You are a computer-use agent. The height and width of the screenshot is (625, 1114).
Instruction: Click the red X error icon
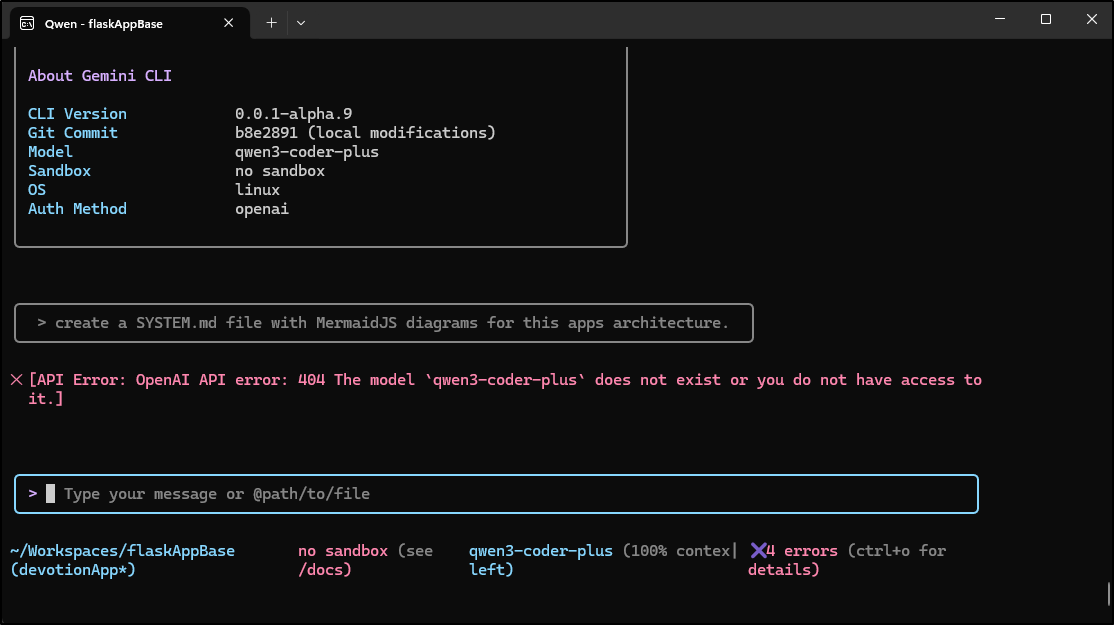tap(17, 380)
